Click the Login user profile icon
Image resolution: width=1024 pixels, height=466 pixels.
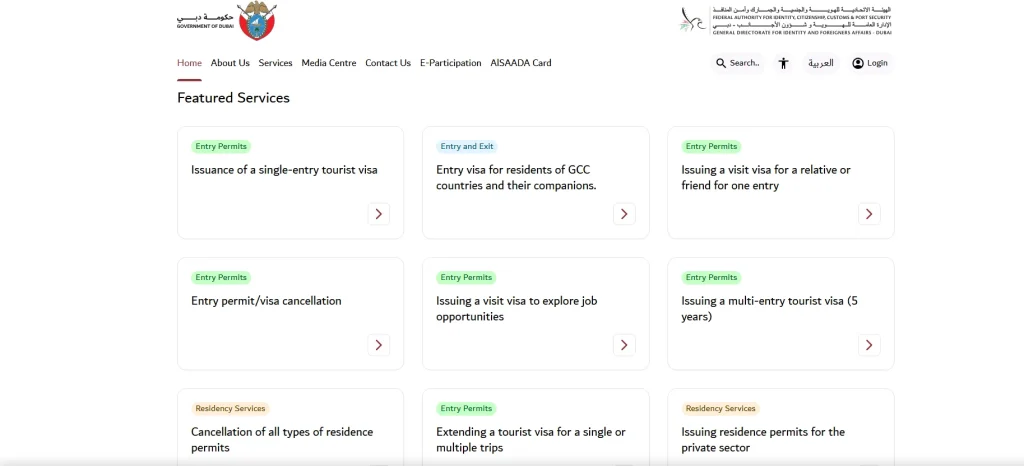pyautogui.click(x=858, y=63)
